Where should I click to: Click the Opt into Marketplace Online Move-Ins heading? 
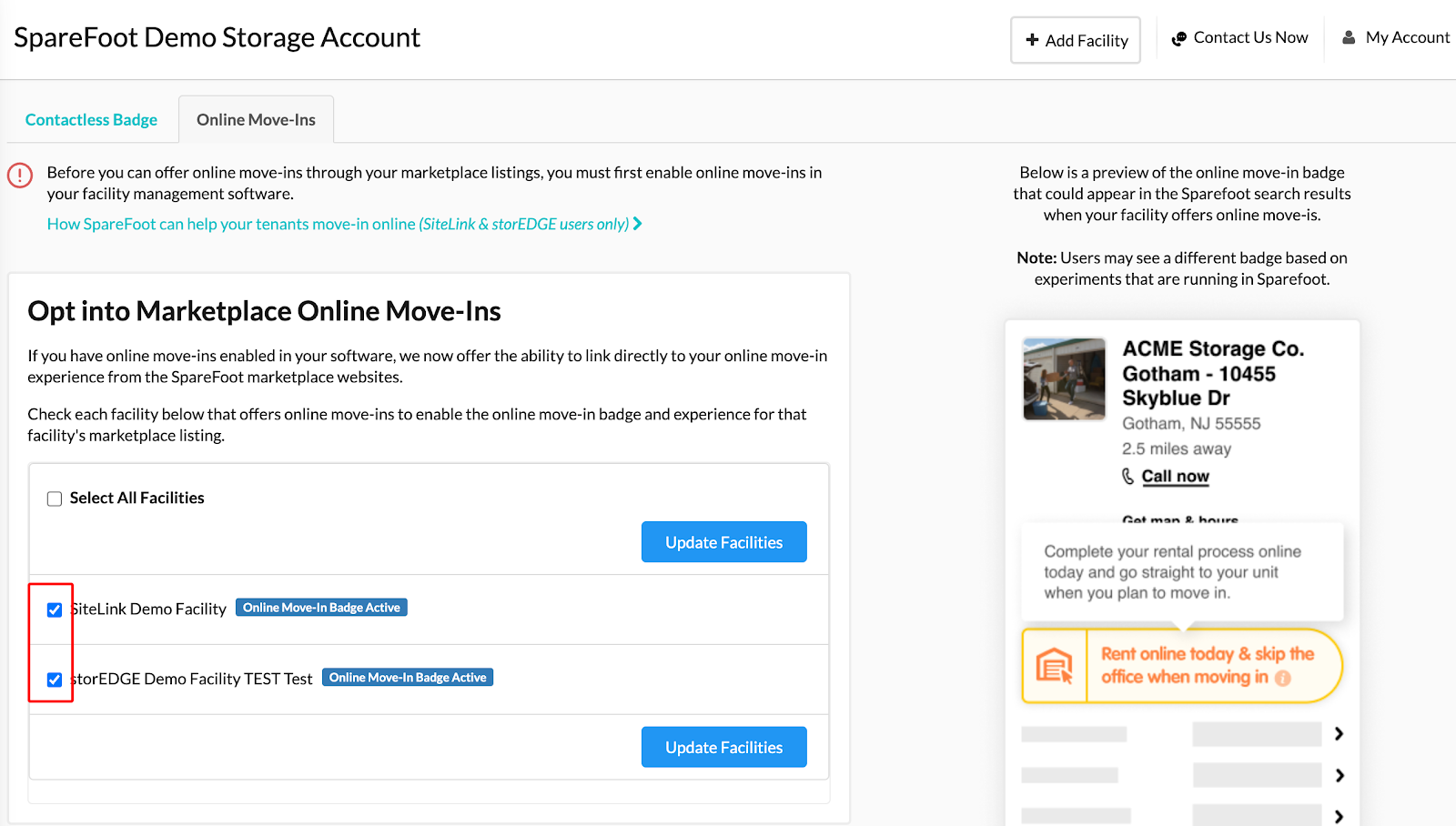click(x=264, y=311)
